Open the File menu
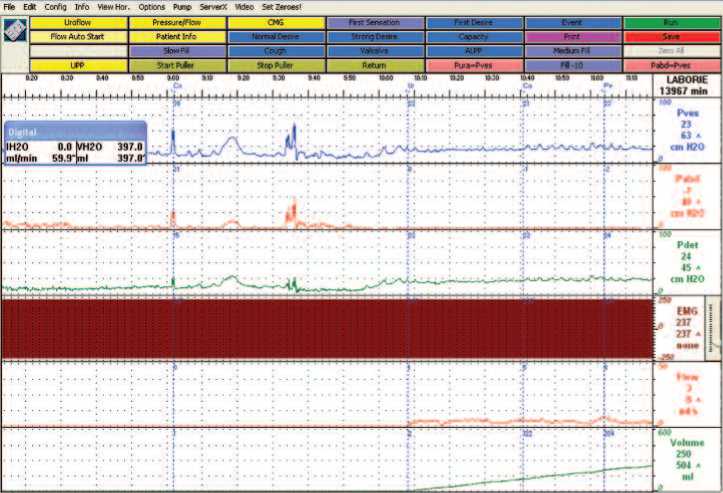This screenshot has width=723, height=493. click(x=9, y=7)
